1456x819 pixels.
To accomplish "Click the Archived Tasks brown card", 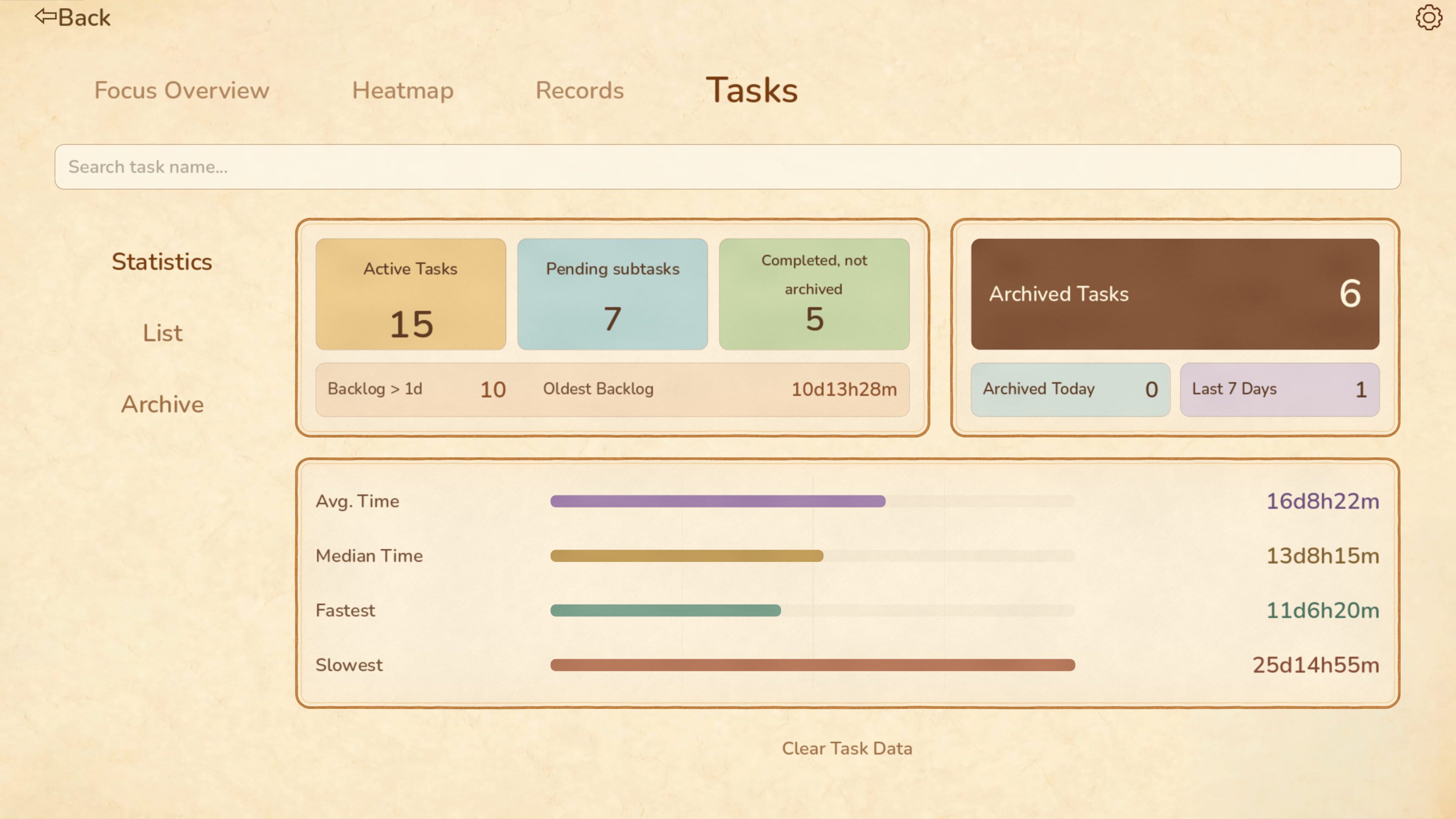I will click(x=1175, y=294).
